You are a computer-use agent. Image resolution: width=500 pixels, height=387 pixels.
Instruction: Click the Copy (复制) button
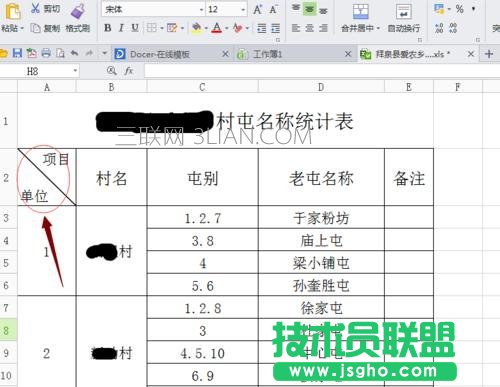pyautogui.click(x=45, y=28)
